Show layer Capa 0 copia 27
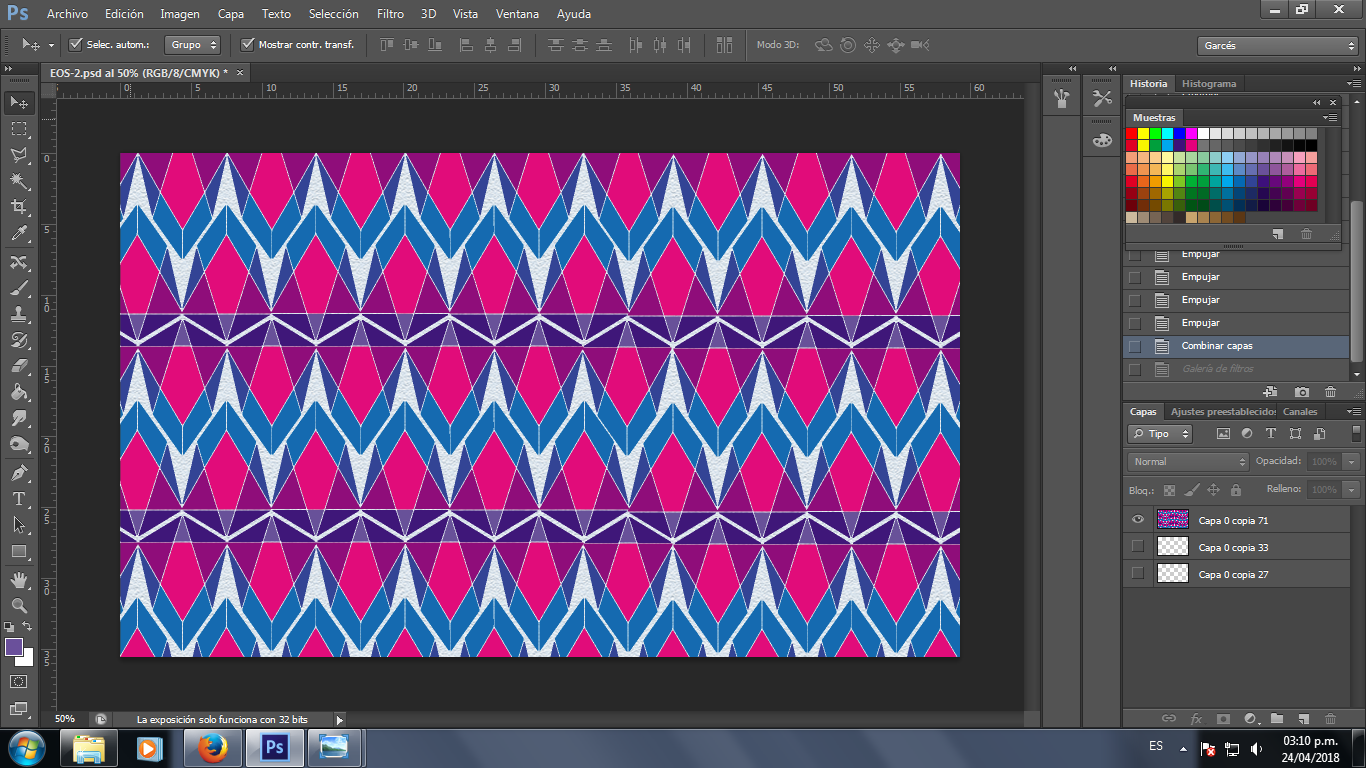The width and height of the screenshot is (1366, 768). point(1137,574)
